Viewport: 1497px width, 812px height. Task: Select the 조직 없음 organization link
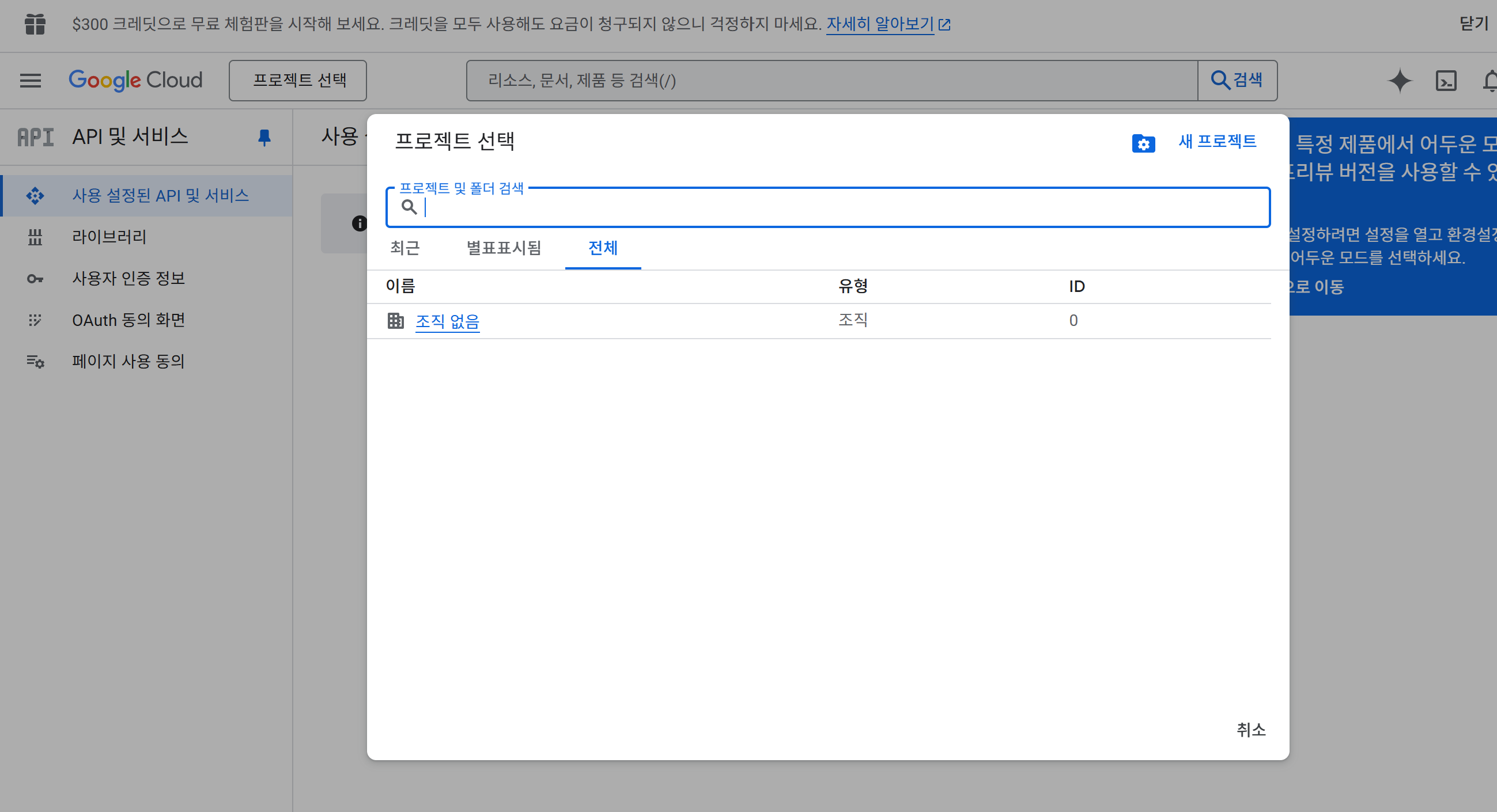coord(448,321)
